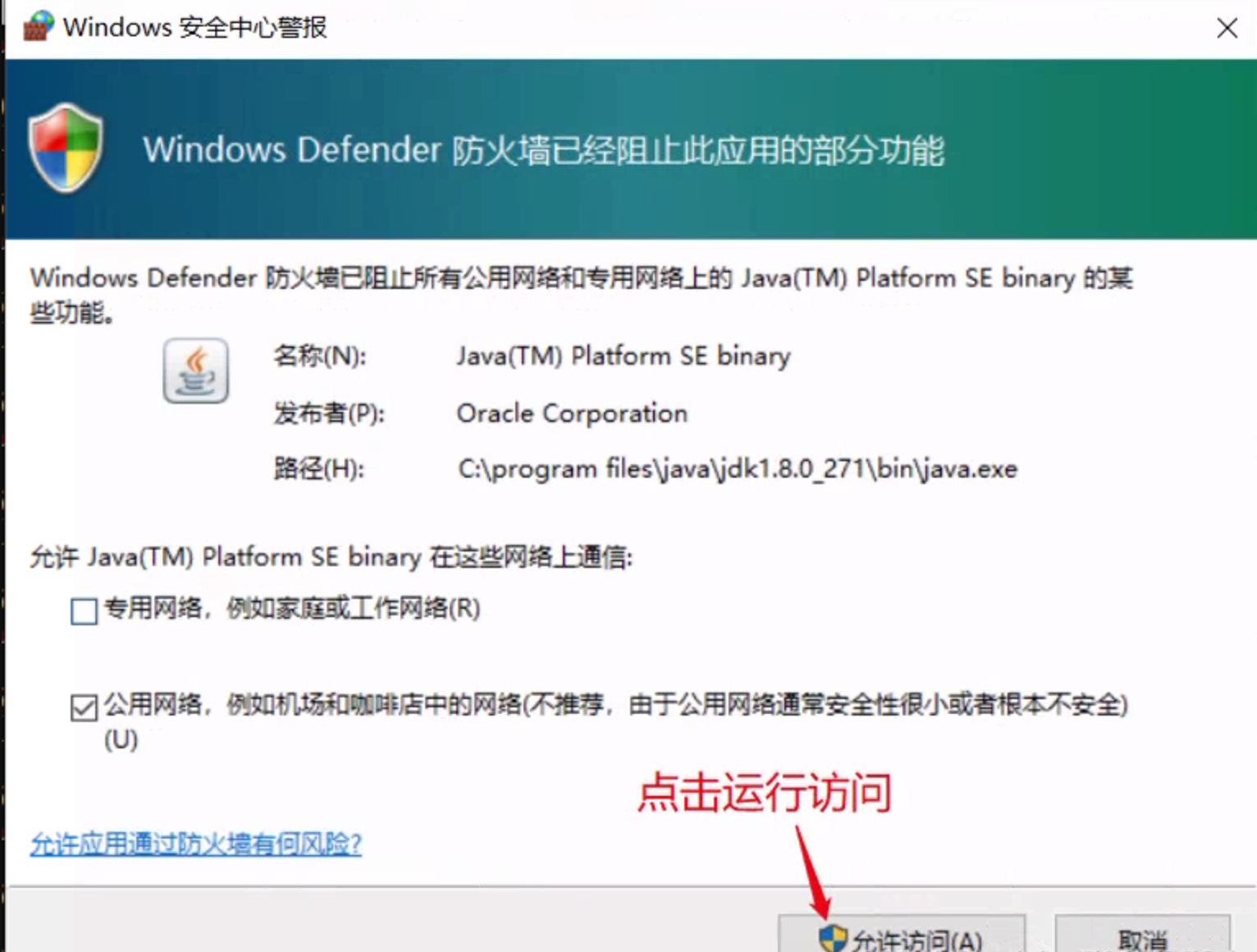Click the name value Java(TM) Platform SE binary
The height and width of the screenshot is (952, 1257).
[624, 356]
